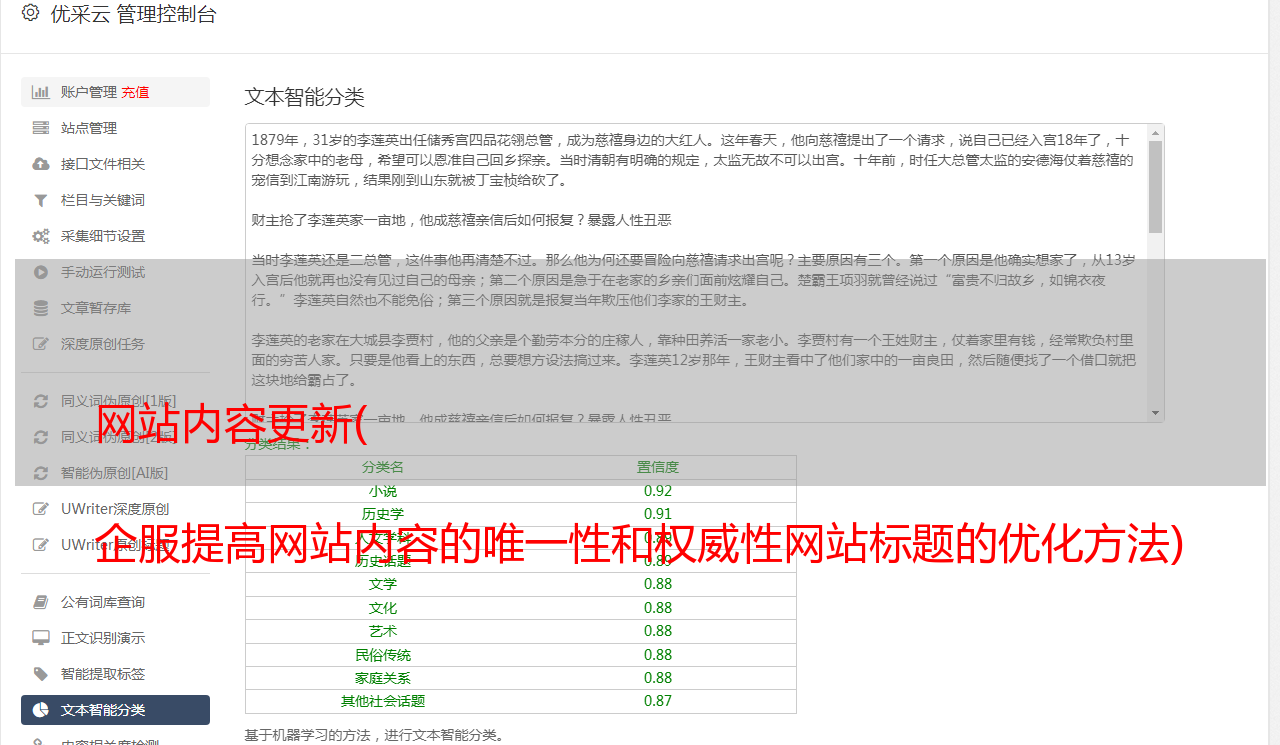The height and width of the screenshot is (745, 1280).
Task: Click the refresh icon for 智能伪原创[AI版]
Action: click(x=41, y=473)
